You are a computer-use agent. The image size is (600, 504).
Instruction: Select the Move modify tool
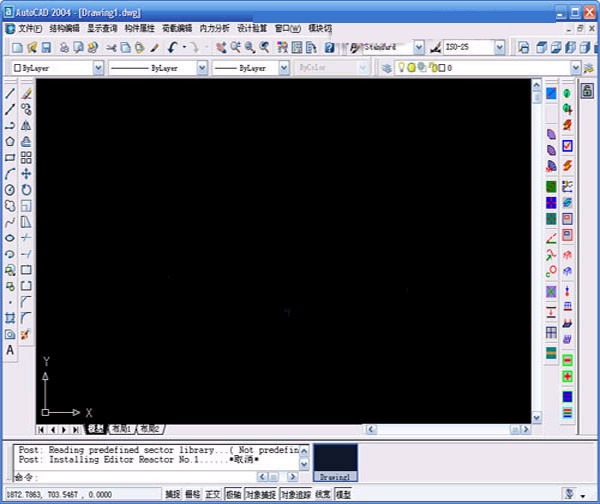27,173
